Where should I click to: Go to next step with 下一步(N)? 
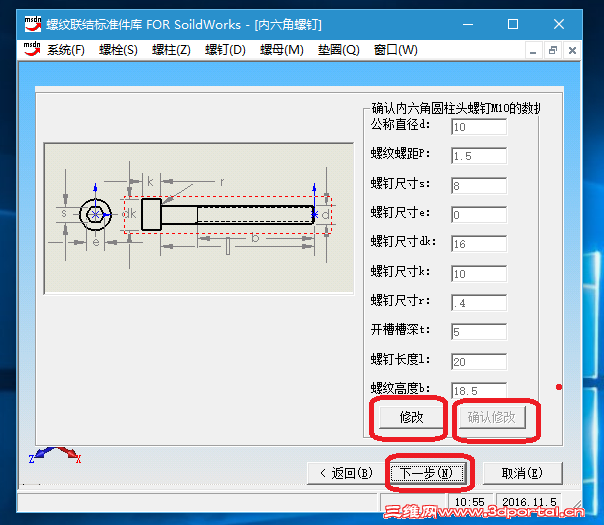click(426, 473)
